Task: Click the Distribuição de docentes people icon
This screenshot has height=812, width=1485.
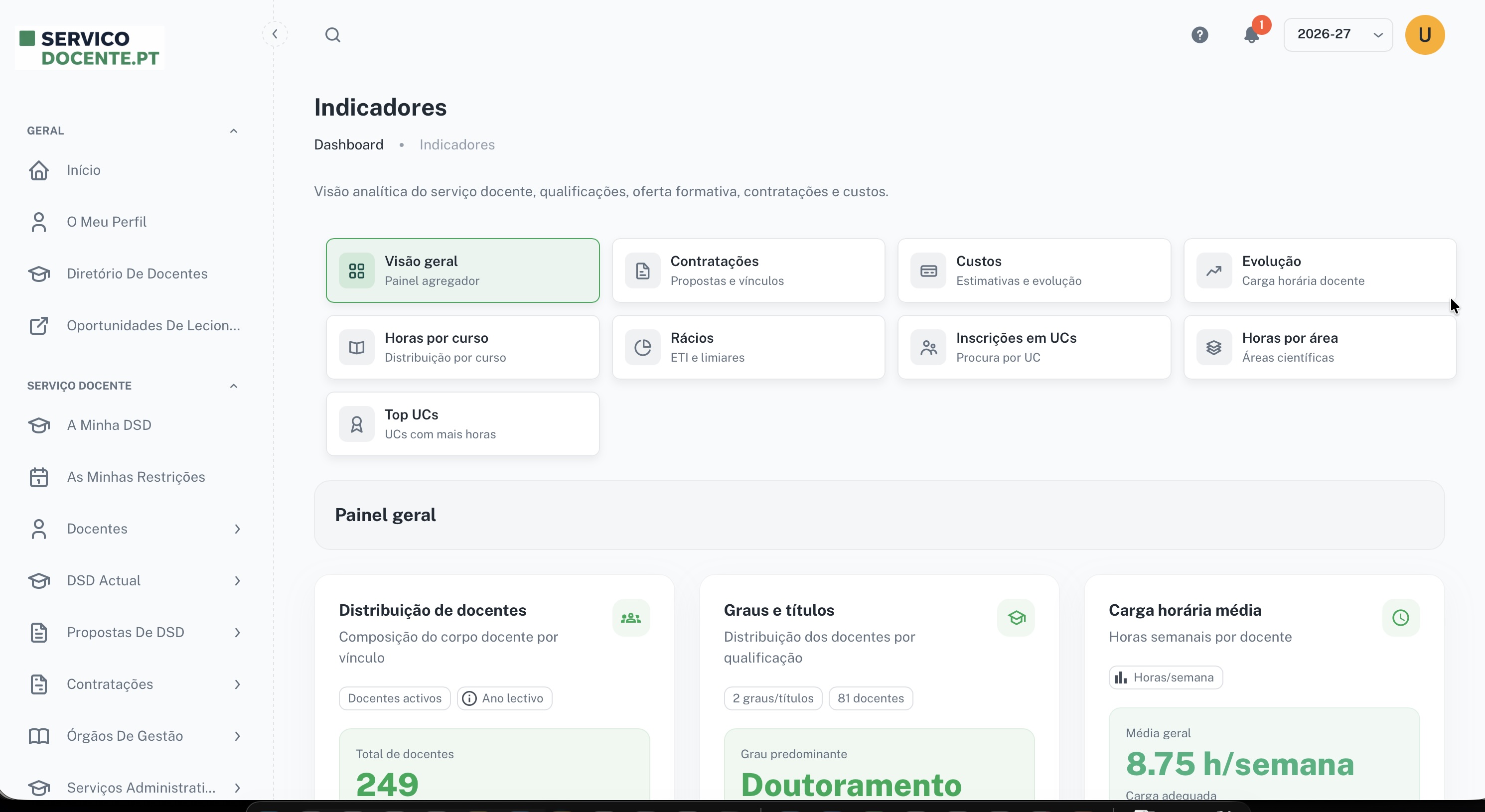Action: point(631,618)
